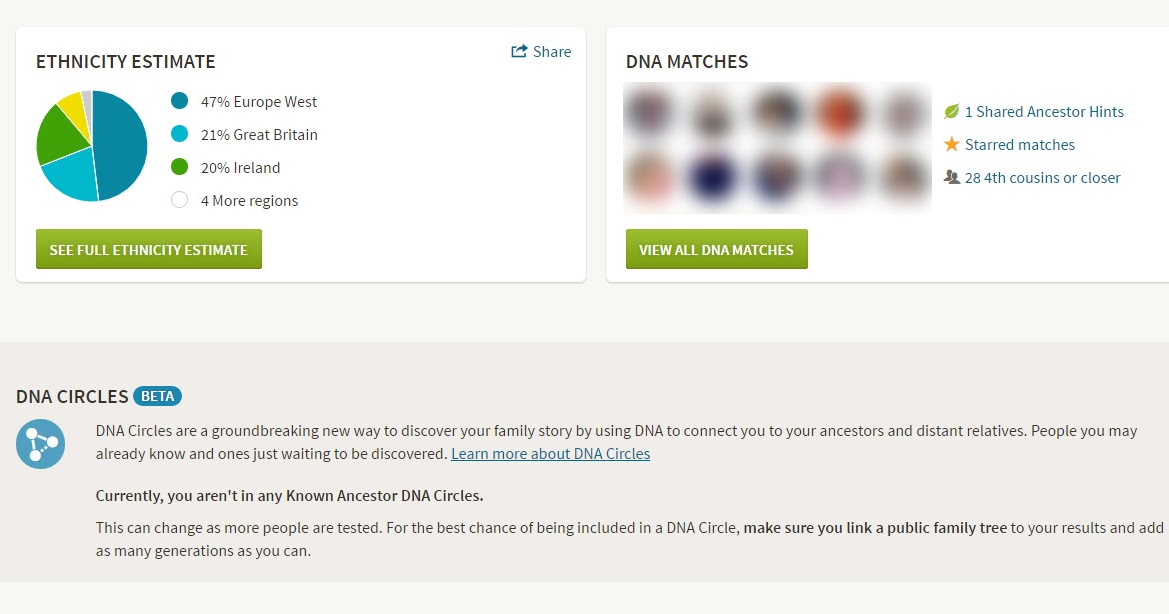Click the circular DNA Circles network icon
The width and height of the screenshot is (1169, 614).
tap(40, 443)
